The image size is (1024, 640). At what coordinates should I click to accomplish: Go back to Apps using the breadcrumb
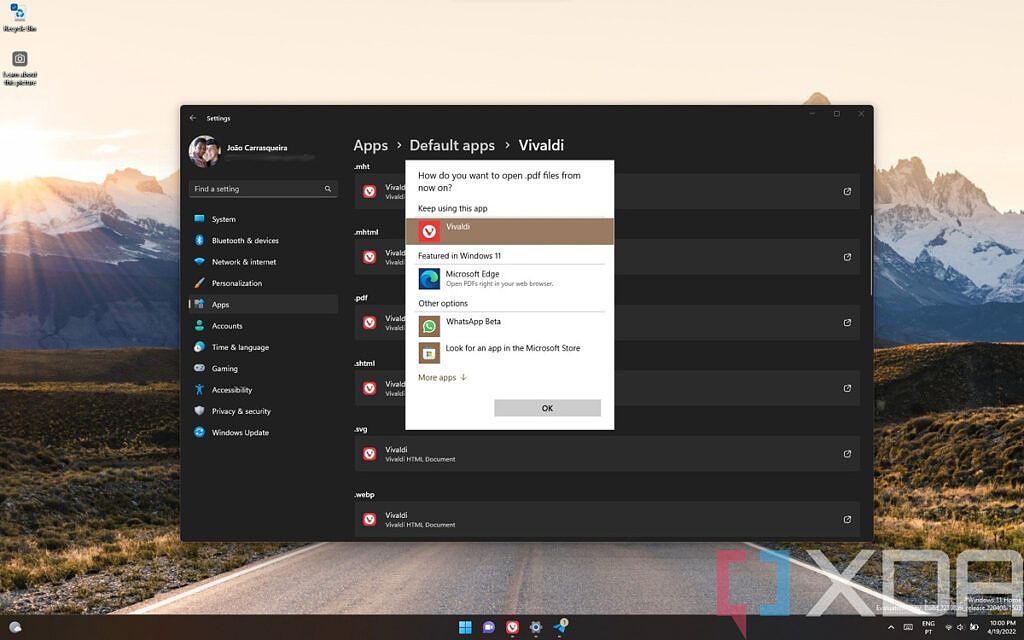pyautogui.click(x=370, y=145)
